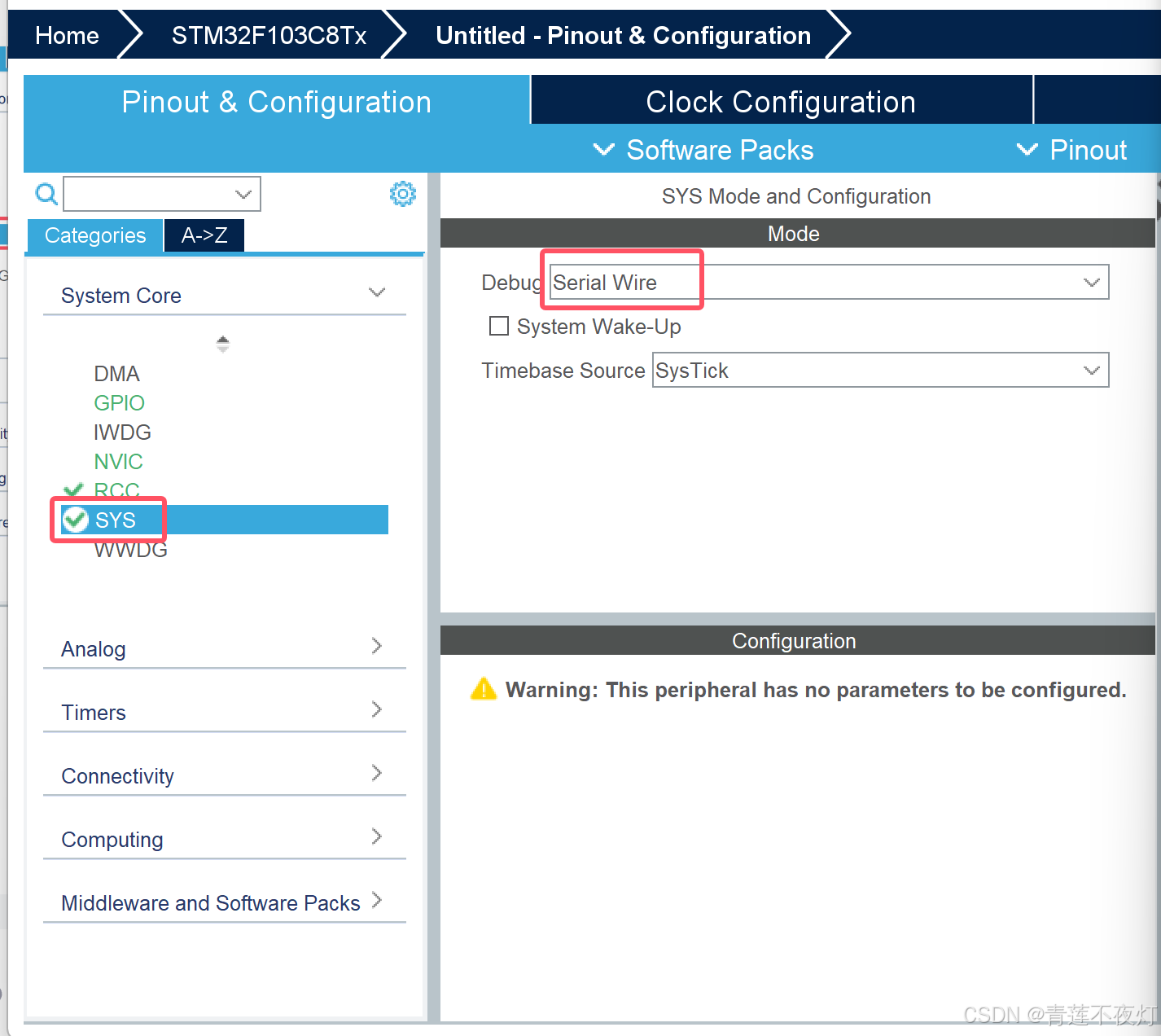
Task: Open the peripheral search combo box
Action: coord(162,194)
